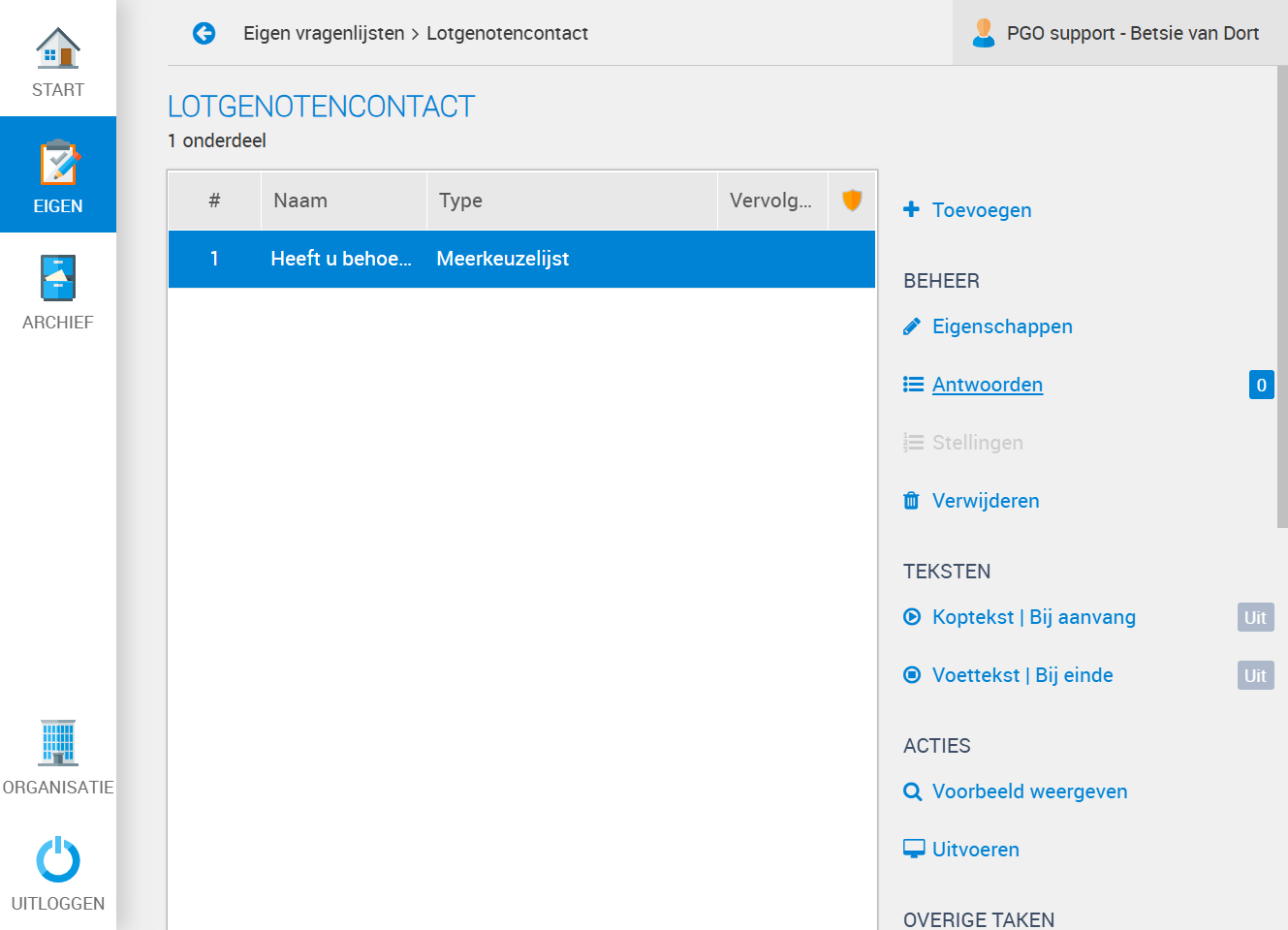Open Koptekst | Bij aanvang

click(x=1034, y=617)
